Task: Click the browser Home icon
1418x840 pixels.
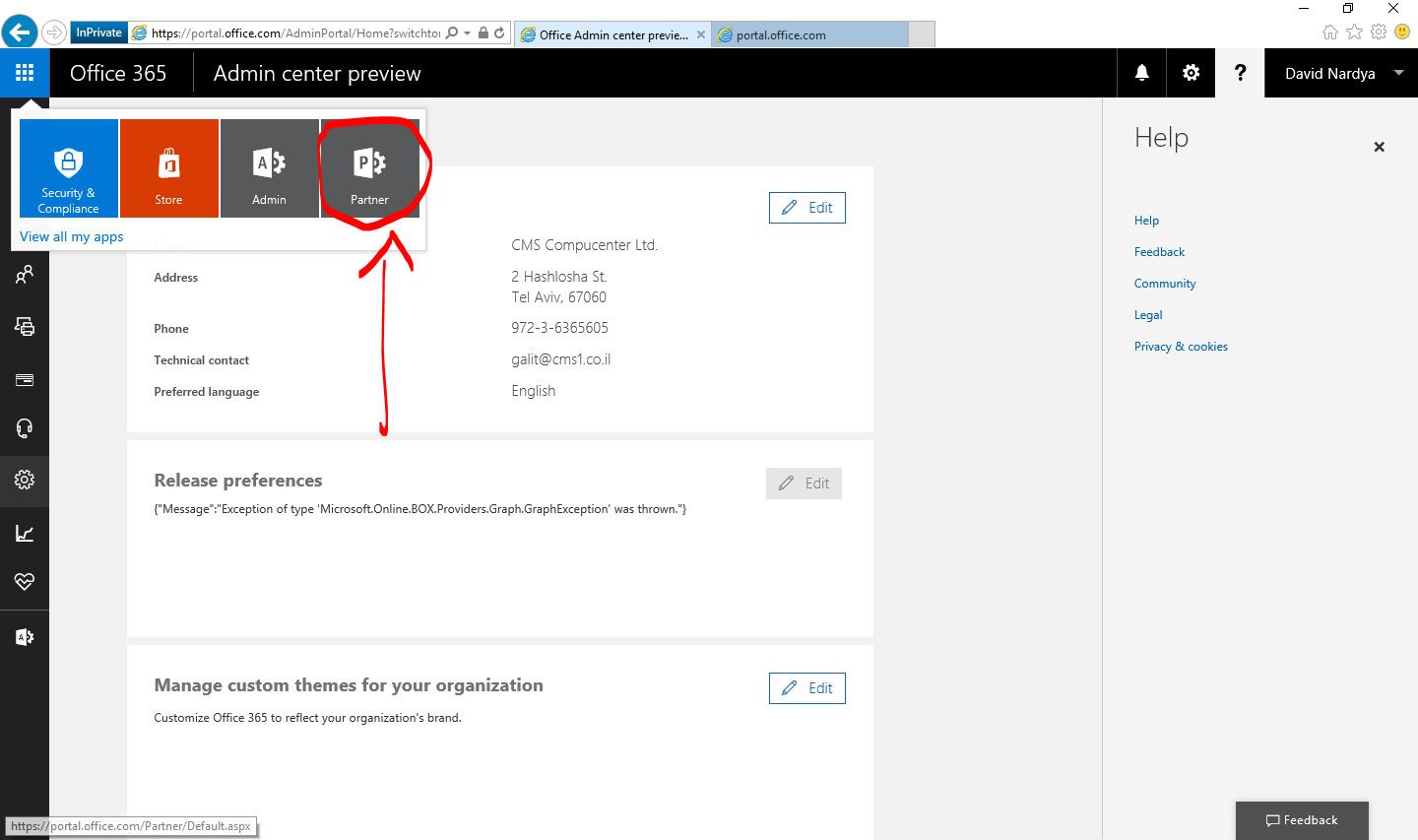Action: (1330, 32)
